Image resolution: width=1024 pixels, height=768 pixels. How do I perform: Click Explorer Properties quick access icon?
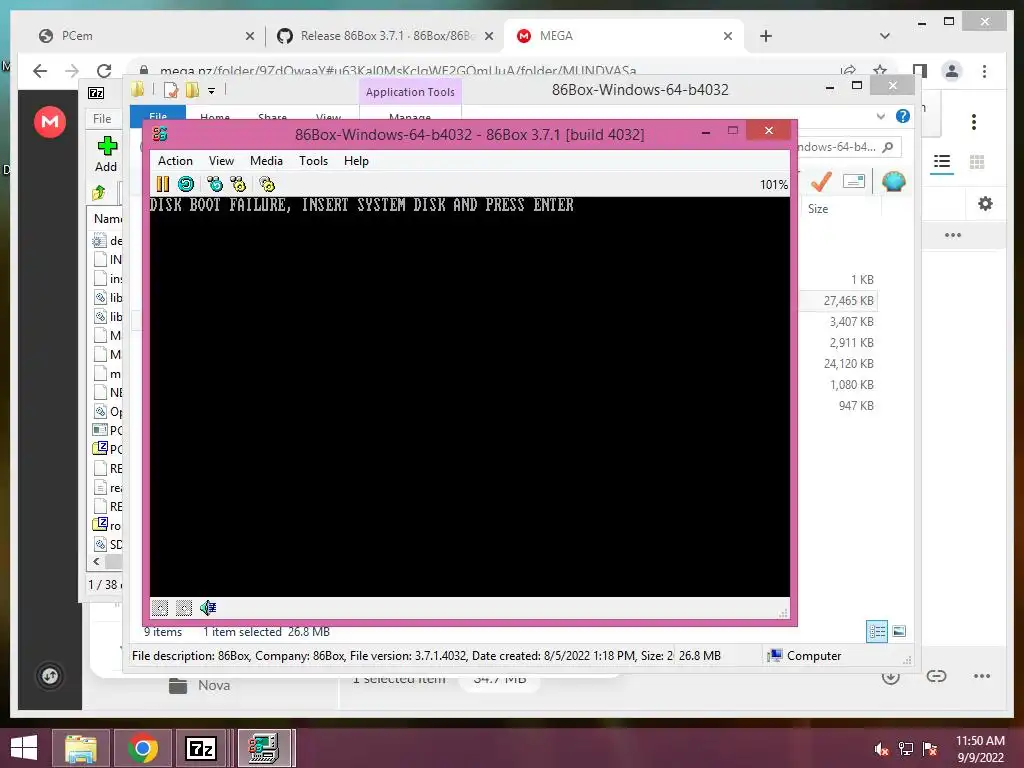[171, 90]
